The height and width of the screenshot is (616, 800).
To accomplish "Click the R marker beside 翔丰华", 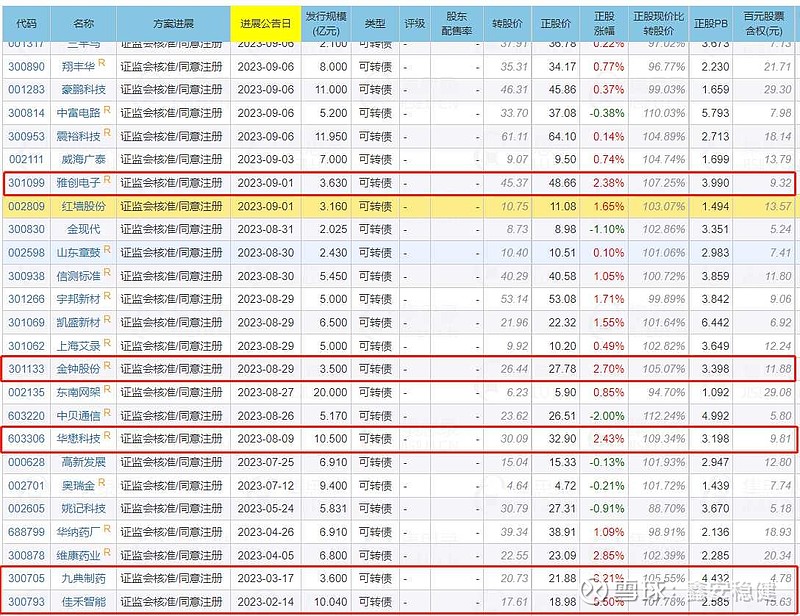I will [x=102, y=63].
